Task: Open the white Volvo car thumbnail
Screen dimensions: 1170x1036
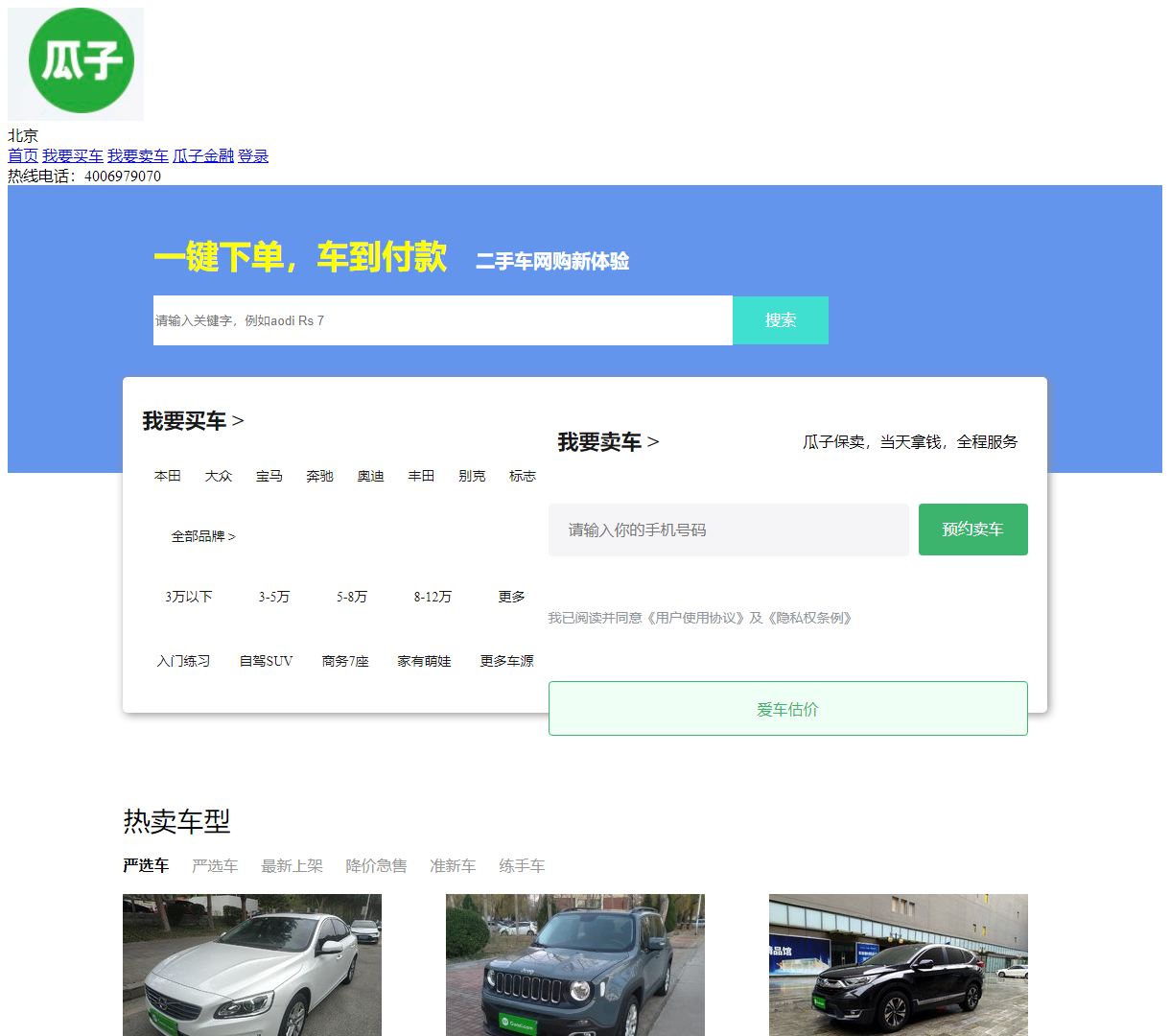Action: [x=251, y=964]
